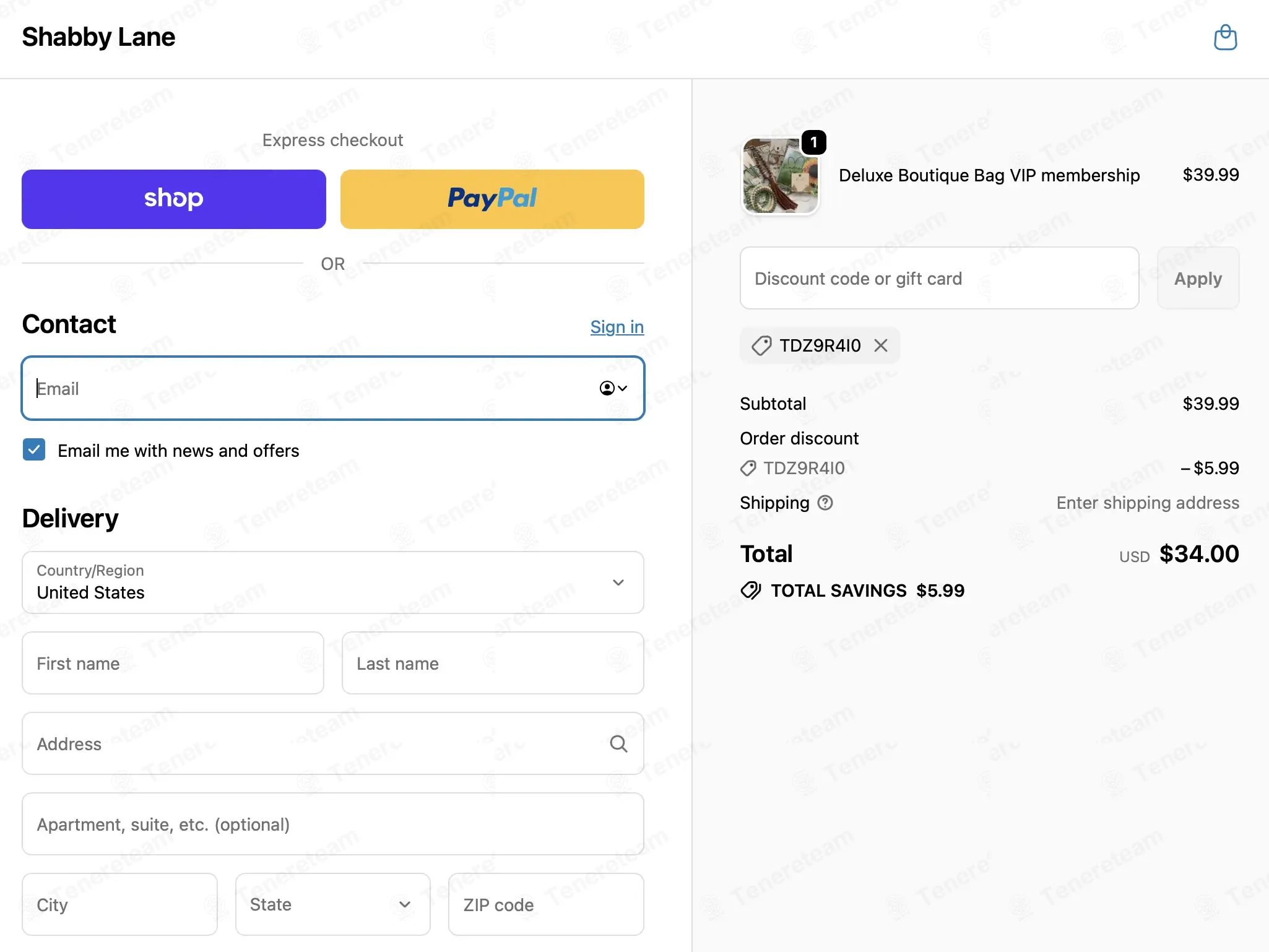This screenshot has height=952, width=1269.
Task: Click the First name field
Action: tap(173, 663)
